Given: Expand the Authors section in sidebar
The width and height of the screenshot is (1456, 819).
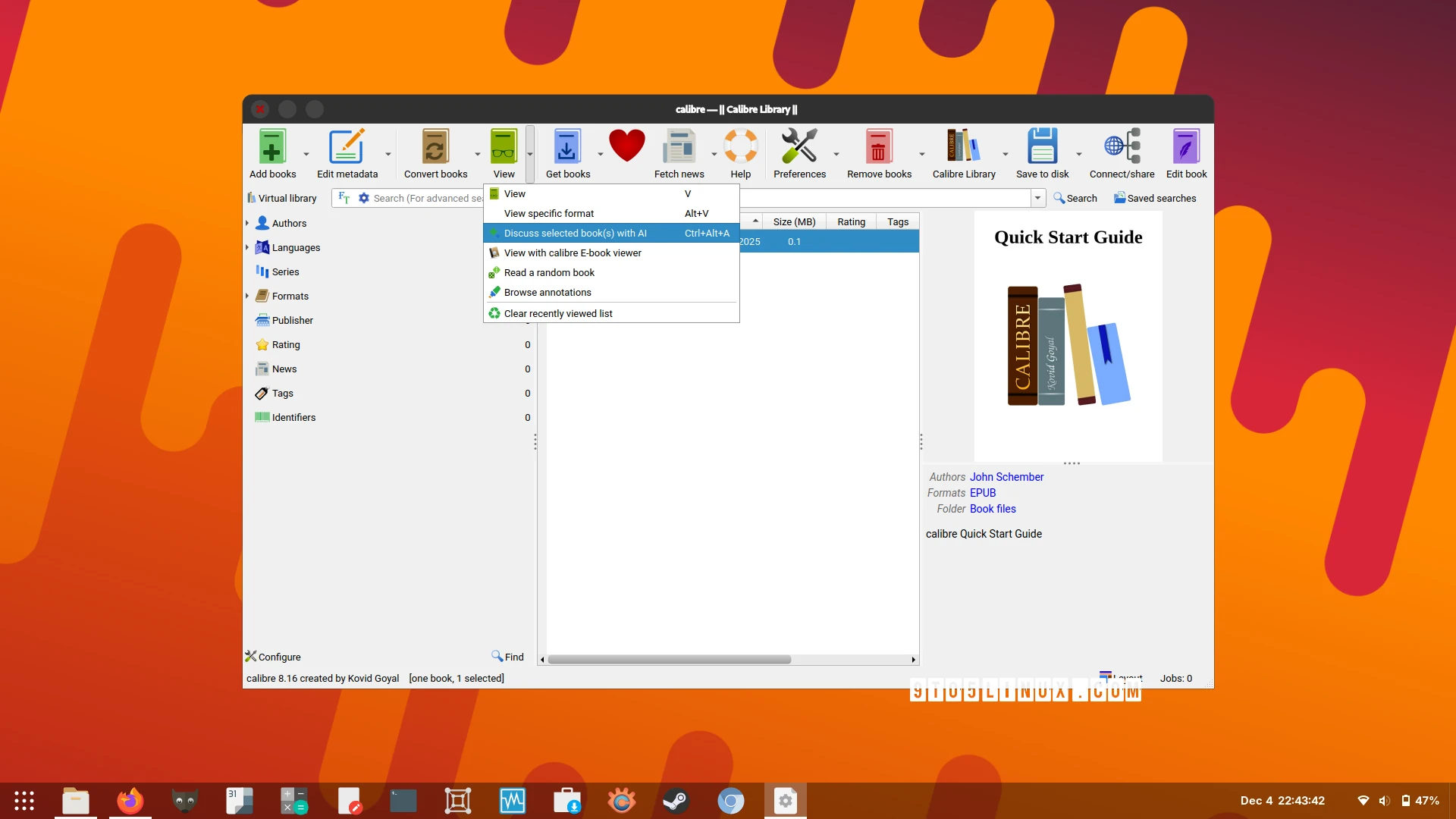Looking at the screenshot, I should (247, 222).
